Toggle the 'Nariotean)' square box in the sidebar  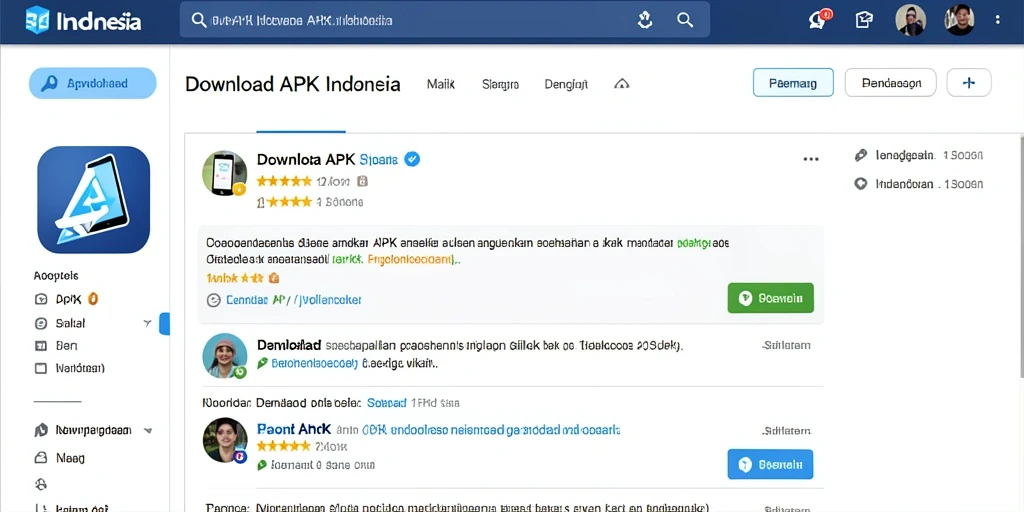pos(40,368)
